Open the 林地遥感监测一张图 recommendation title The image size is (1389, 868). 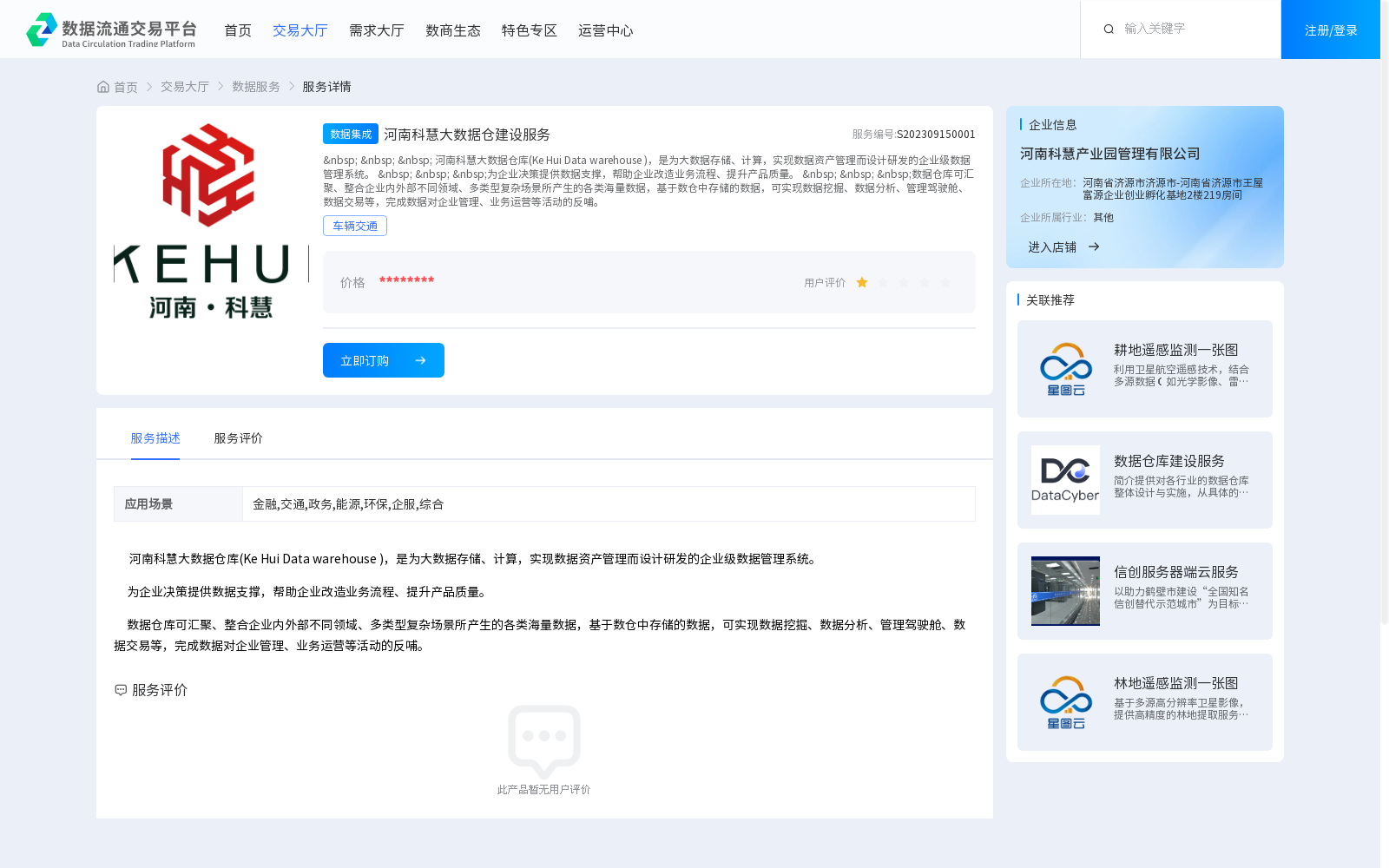[1176, 683]
